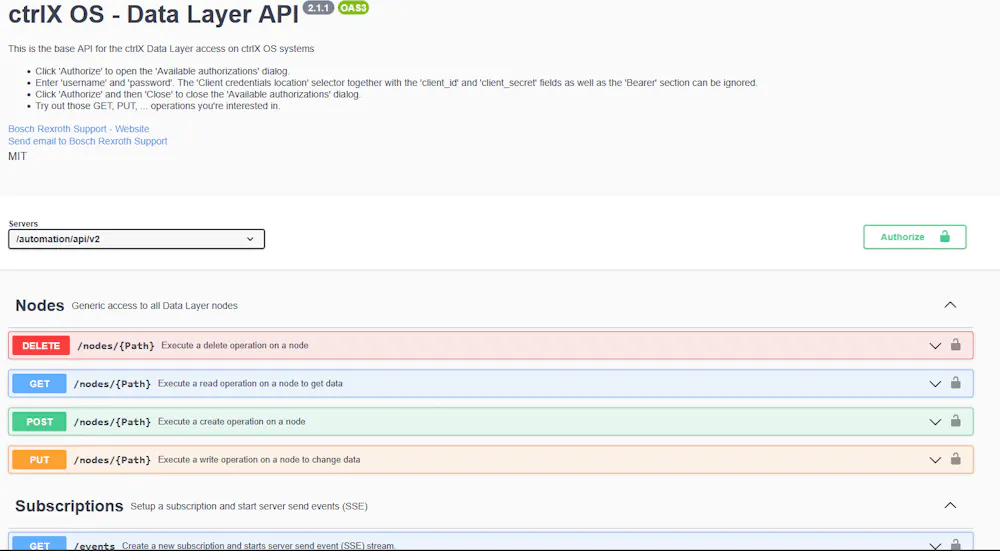Expand POST /nodes/{Path} with its chevron

coord(935,422)
